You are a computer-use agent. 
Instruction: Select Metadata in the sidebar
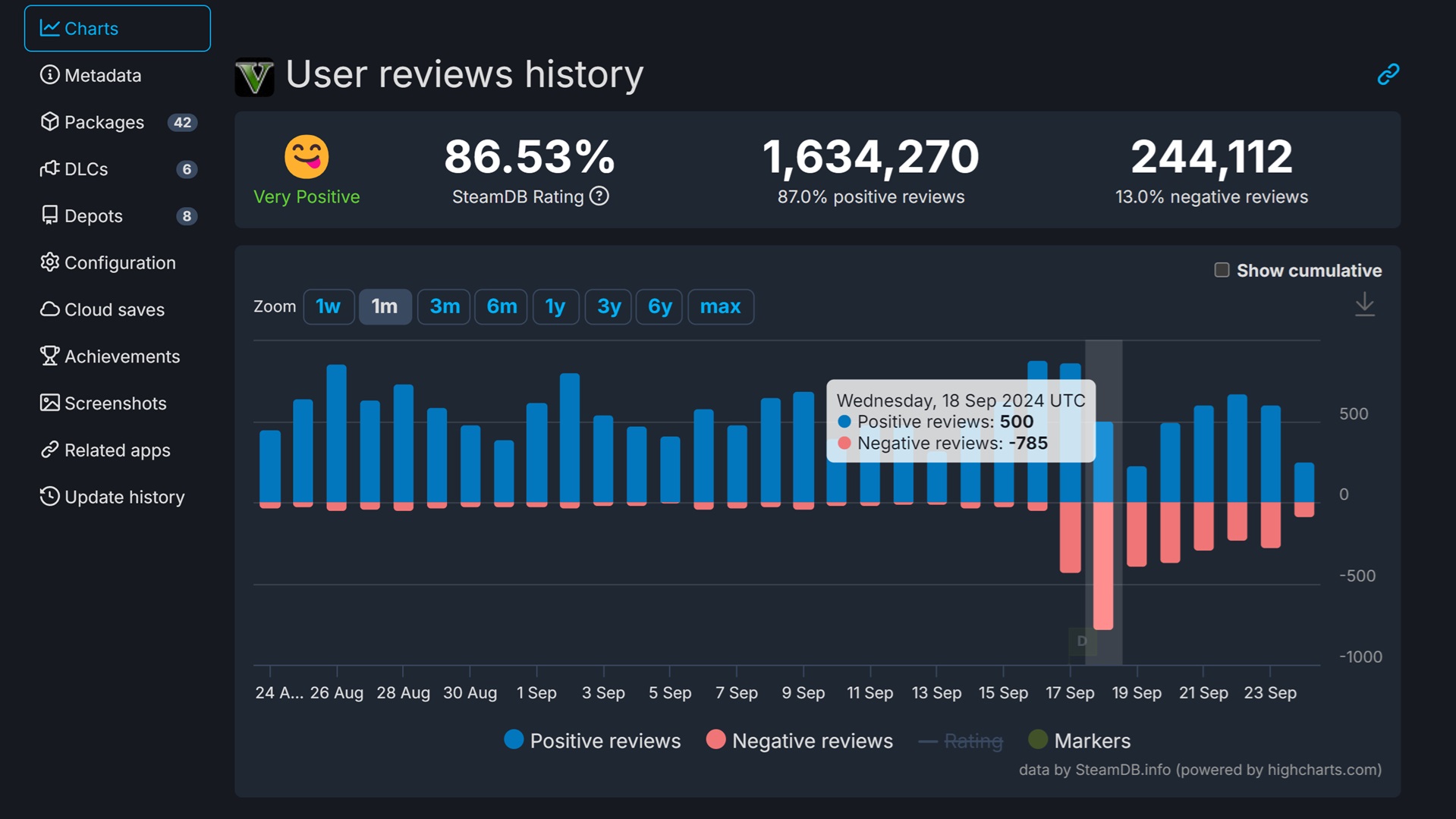[102, 75]
